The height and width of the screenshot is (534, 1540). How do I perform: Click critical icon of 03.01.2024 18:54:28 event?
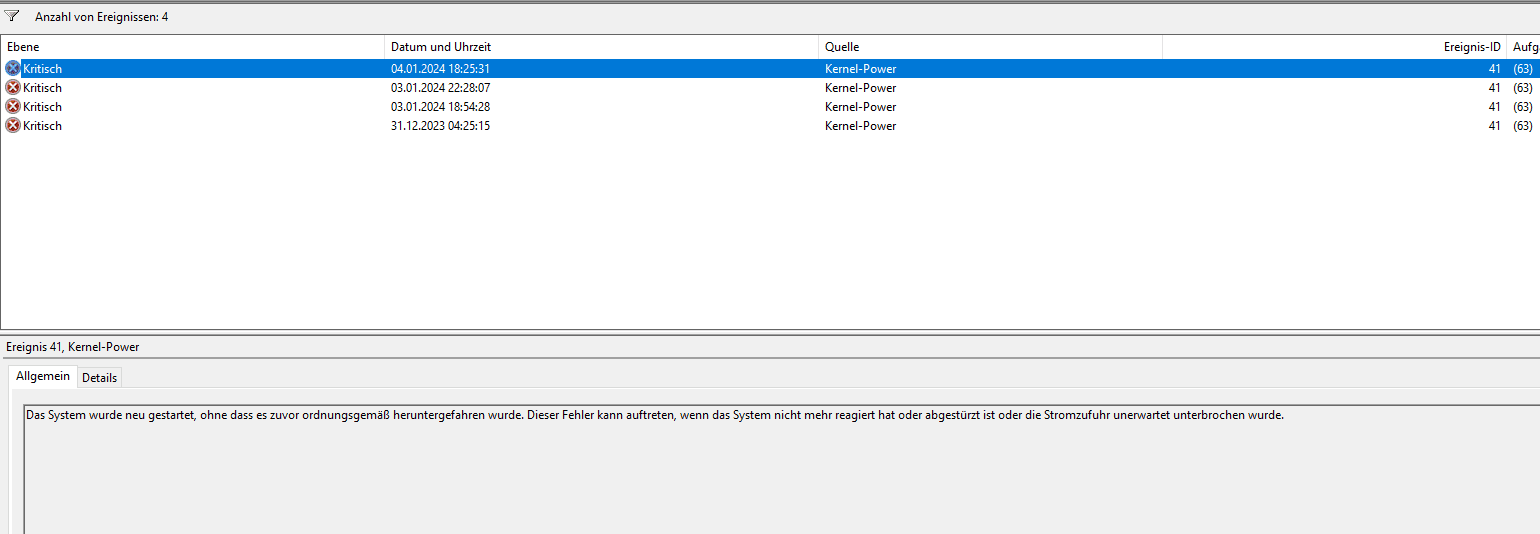(x=13, y=107)
